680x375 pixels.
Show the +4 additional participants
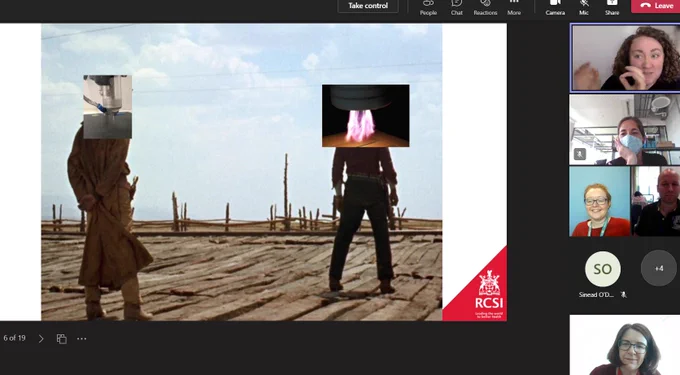point(659,268)
